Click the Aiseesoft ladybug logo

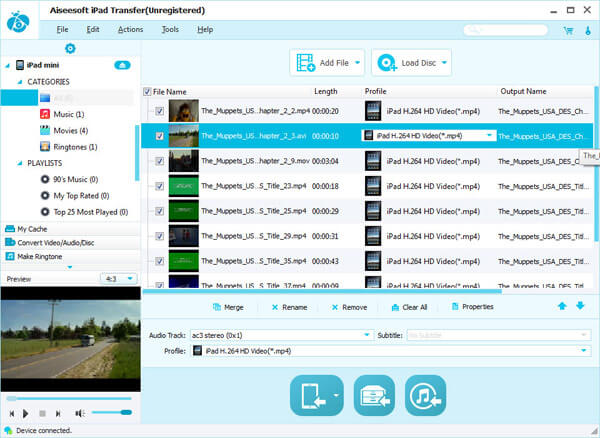point(18,21)
